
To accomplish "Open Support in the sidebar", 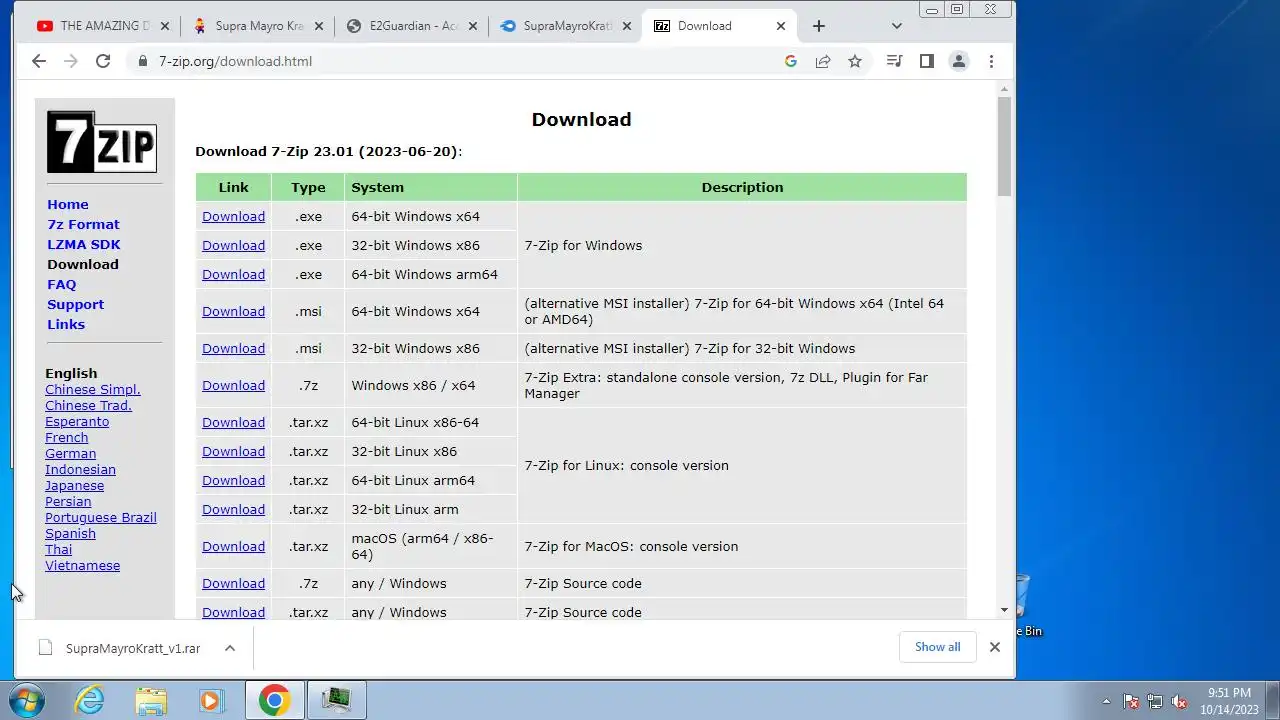I will click(75, 304).
